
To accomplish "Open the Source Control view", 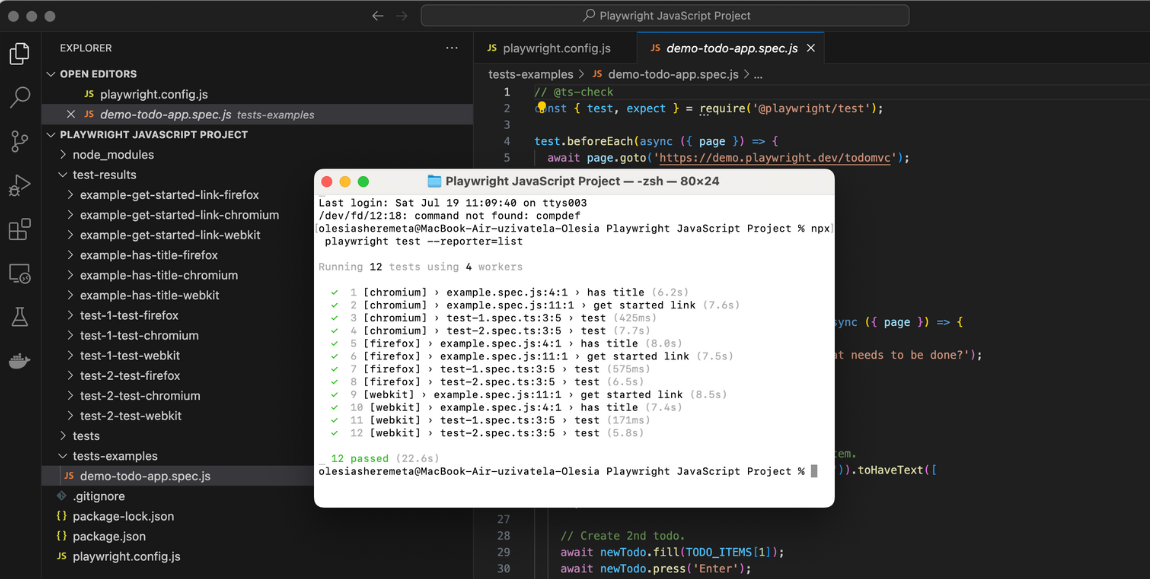I will (x=19, y=141).
